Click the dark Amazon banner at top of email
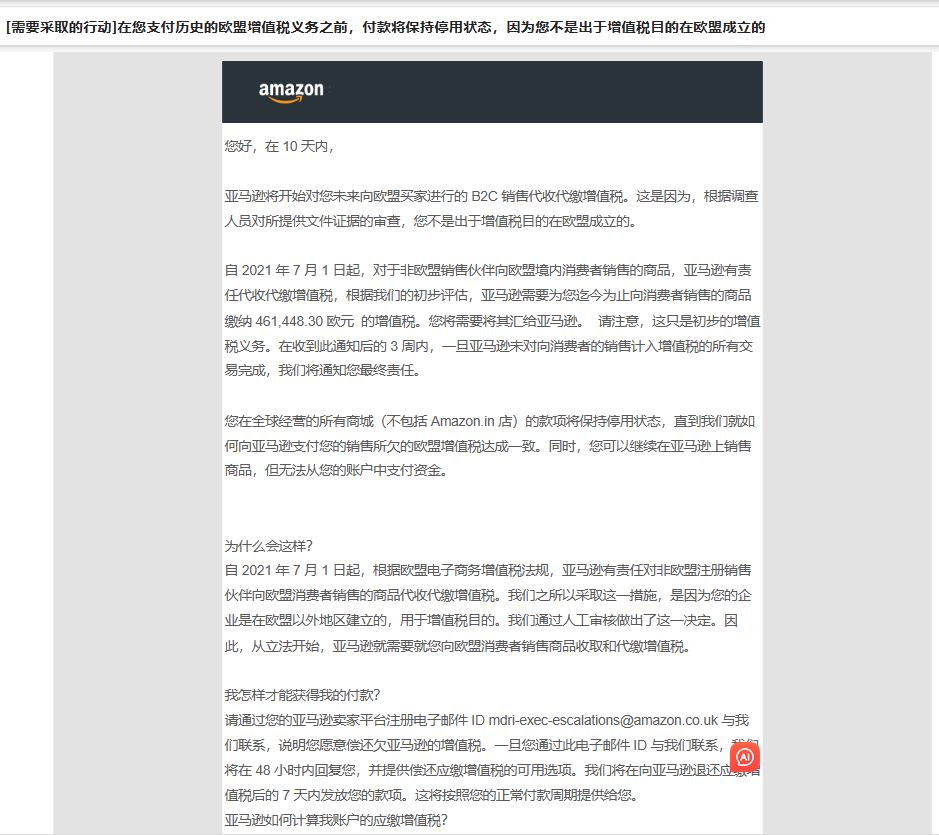 tap(492, 92)
